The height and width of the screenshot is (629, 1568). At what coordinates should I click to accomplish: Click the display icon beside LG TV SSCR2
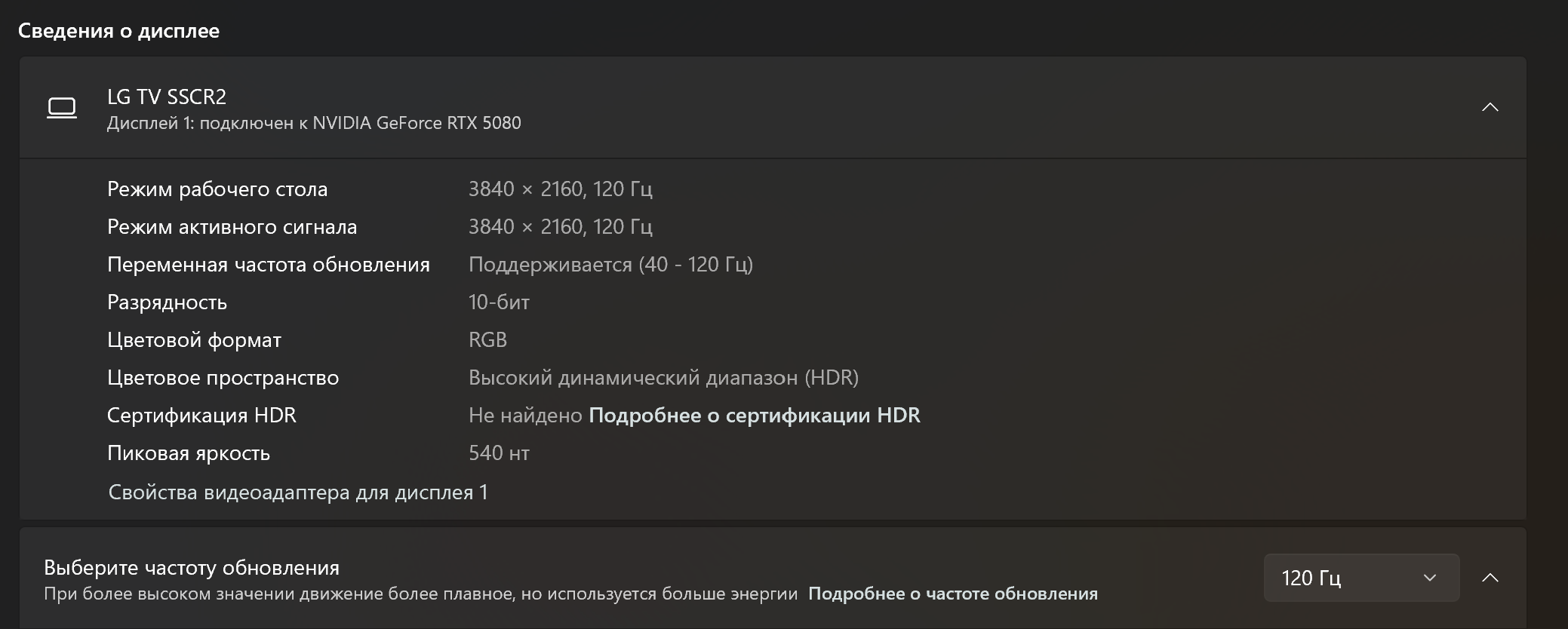[x=62, y=108]
